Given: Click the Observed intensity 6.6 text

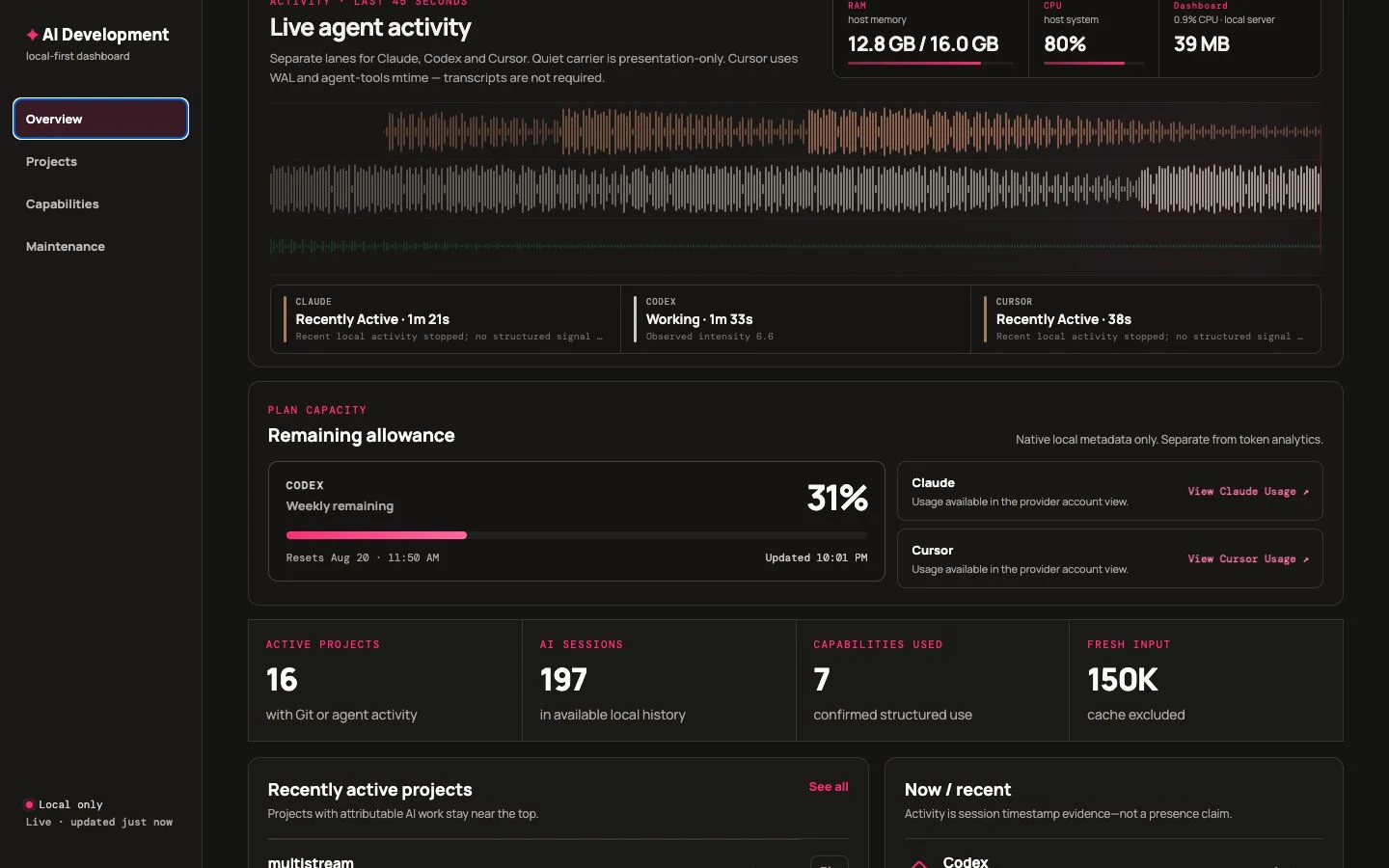Looking at the screenshot, I should [710, 337].
